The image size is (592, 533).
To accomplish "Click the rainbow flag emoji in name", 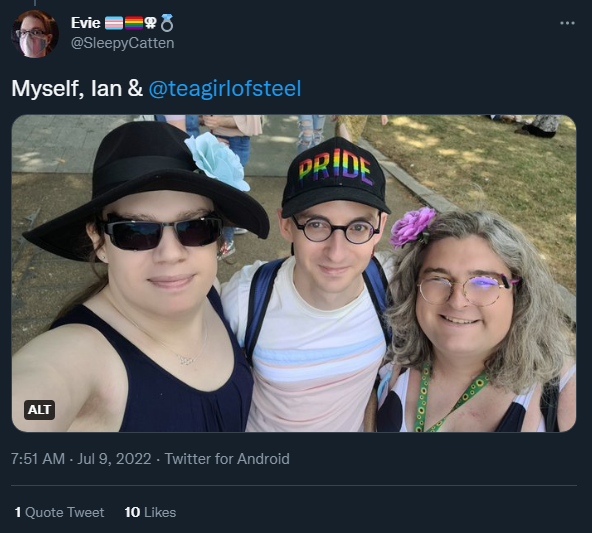I will pos(134,23).
